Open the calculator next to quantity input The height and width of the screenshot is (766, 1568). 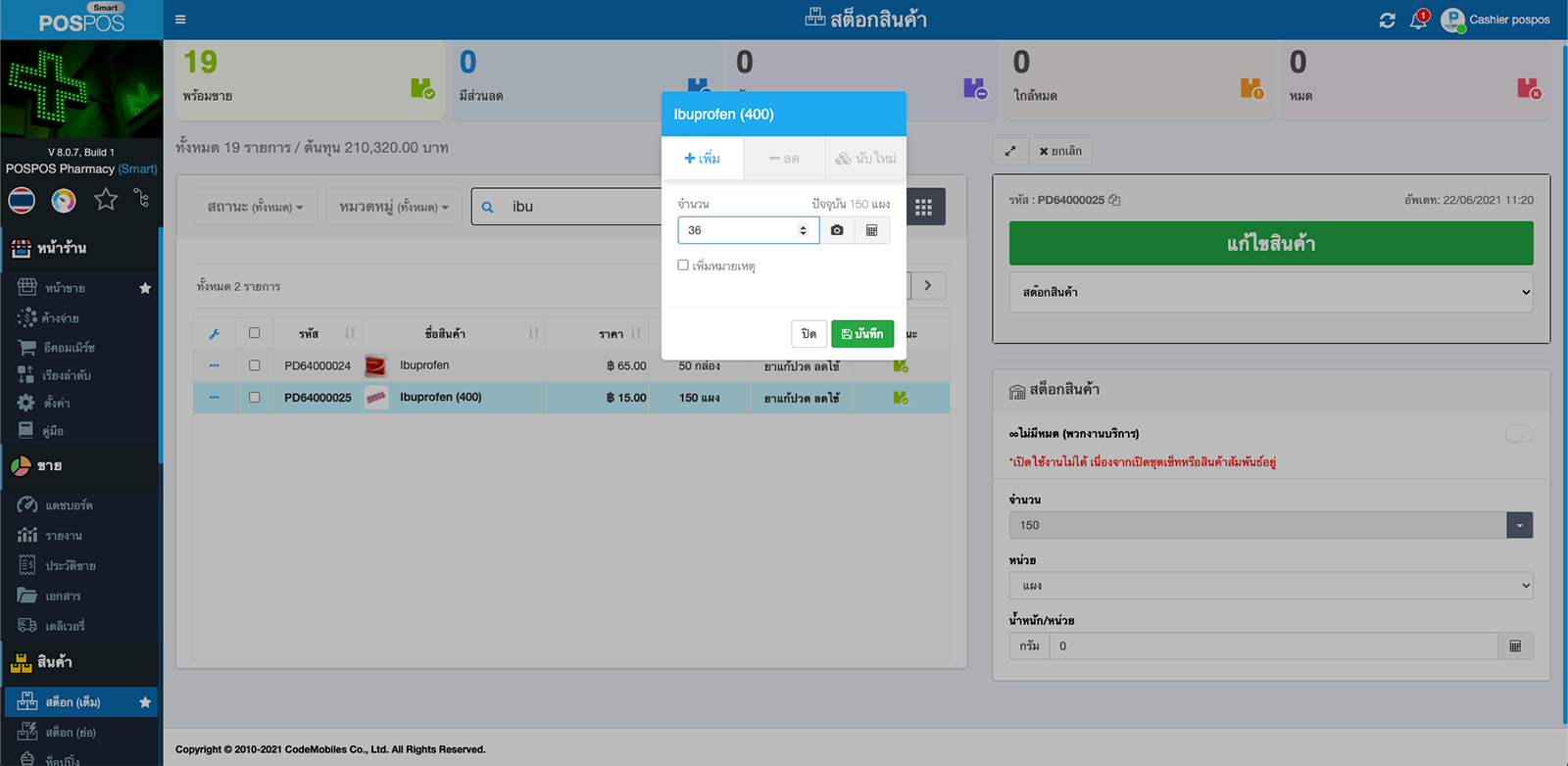click(x=871, y=230)
